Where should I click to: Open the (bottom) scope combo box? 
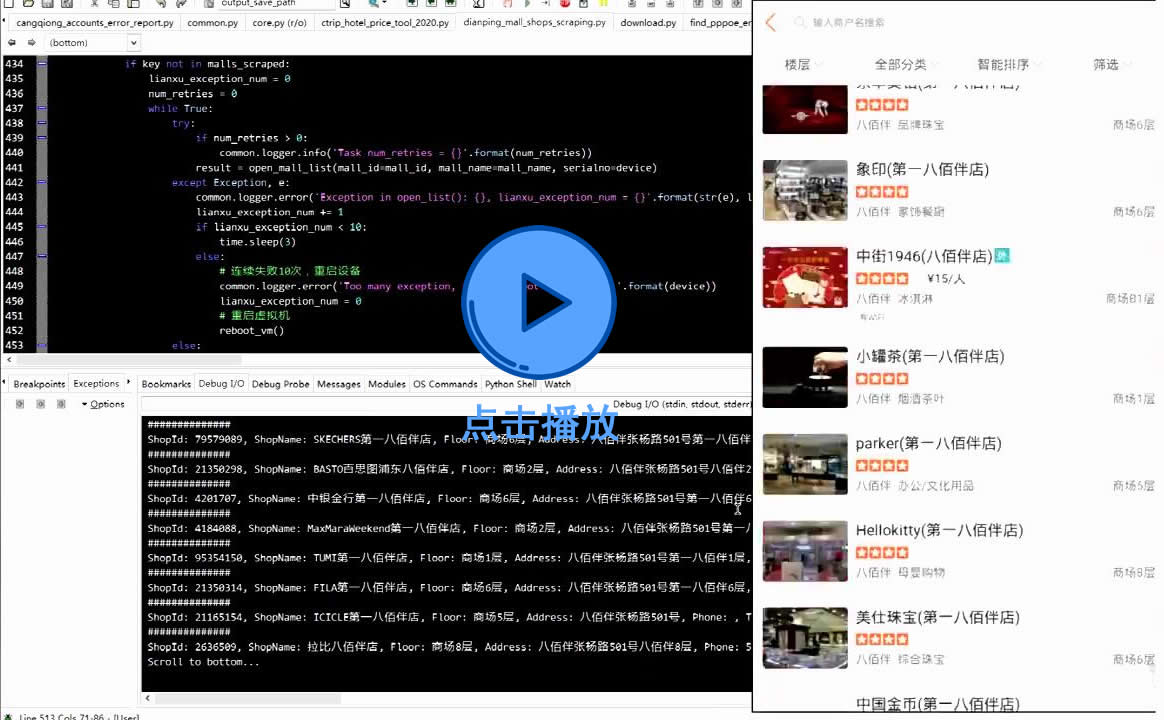click(92, 43)
